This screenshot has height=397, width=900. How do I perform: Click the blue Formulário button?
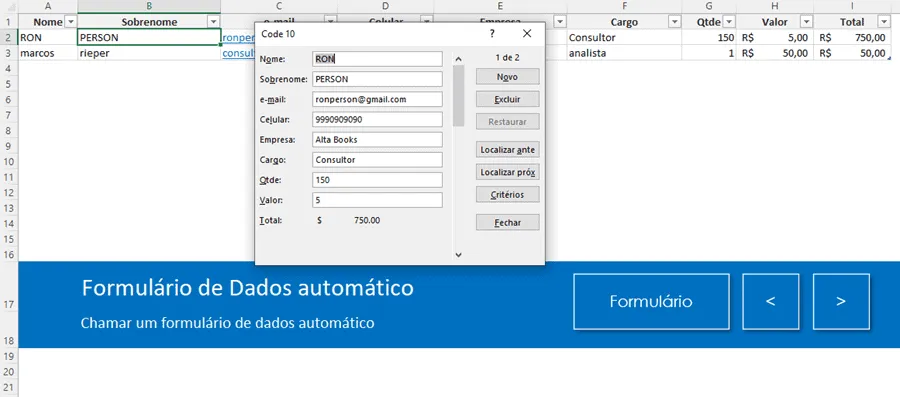pyautogui.click(x=651, y=302)
